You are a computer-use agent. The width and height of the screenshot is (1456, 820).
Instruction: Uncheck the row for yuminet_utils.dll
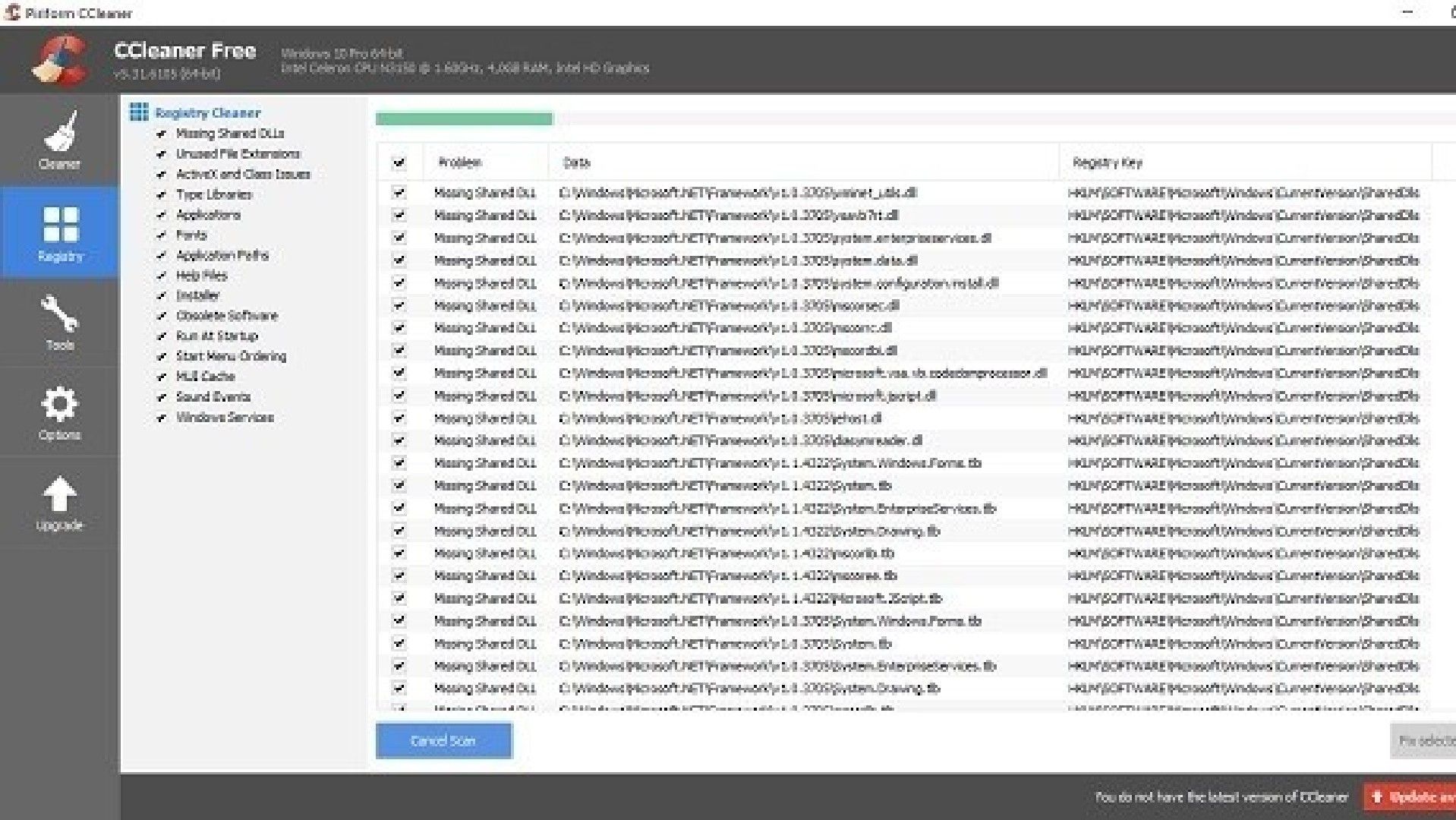pos(399,192)
